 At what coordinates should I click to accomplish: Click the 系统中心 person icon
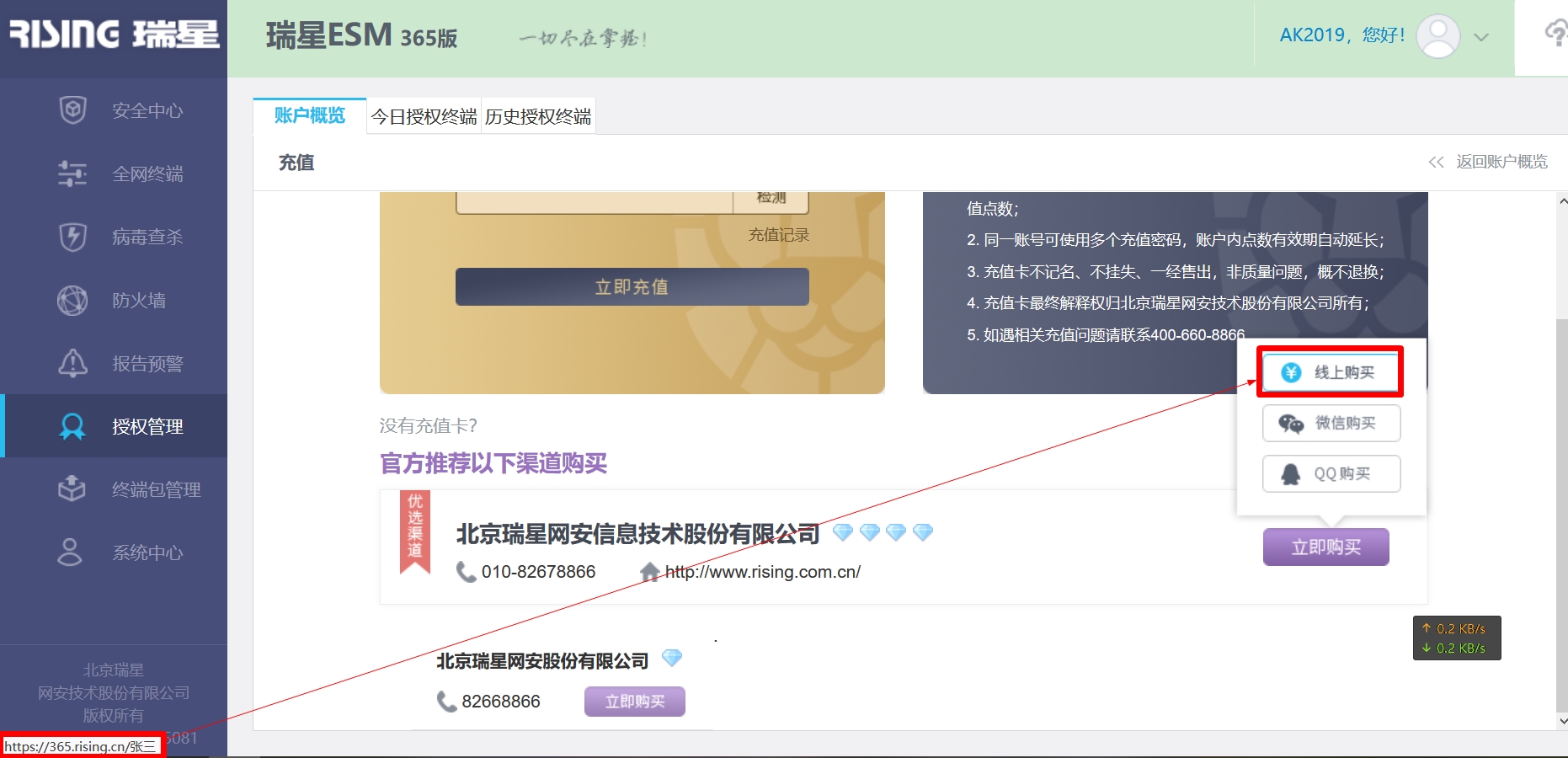pos(70,552)
